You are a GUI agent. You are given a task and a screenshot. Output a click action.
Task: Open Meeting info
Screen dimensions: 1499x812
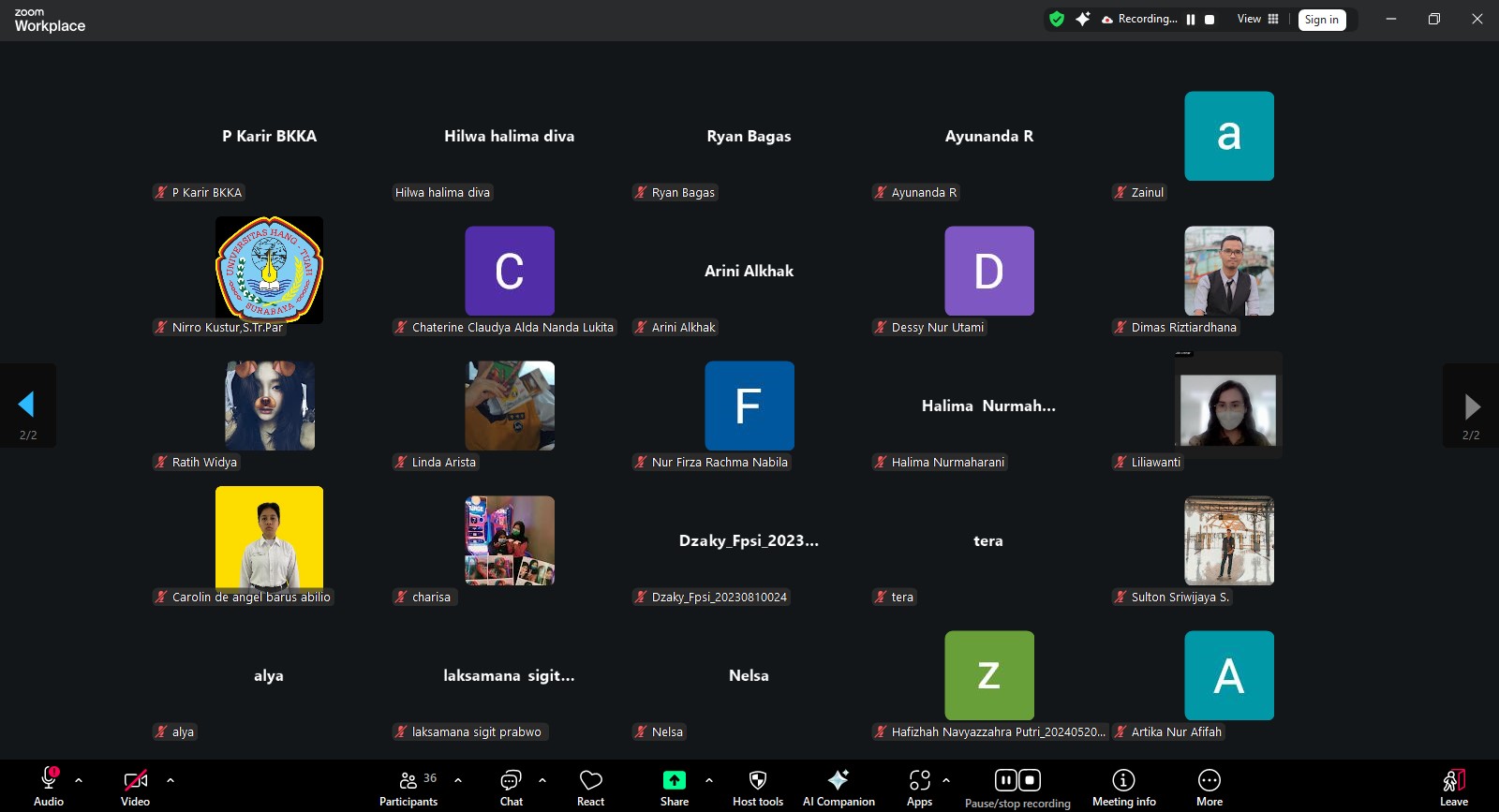1123,788
